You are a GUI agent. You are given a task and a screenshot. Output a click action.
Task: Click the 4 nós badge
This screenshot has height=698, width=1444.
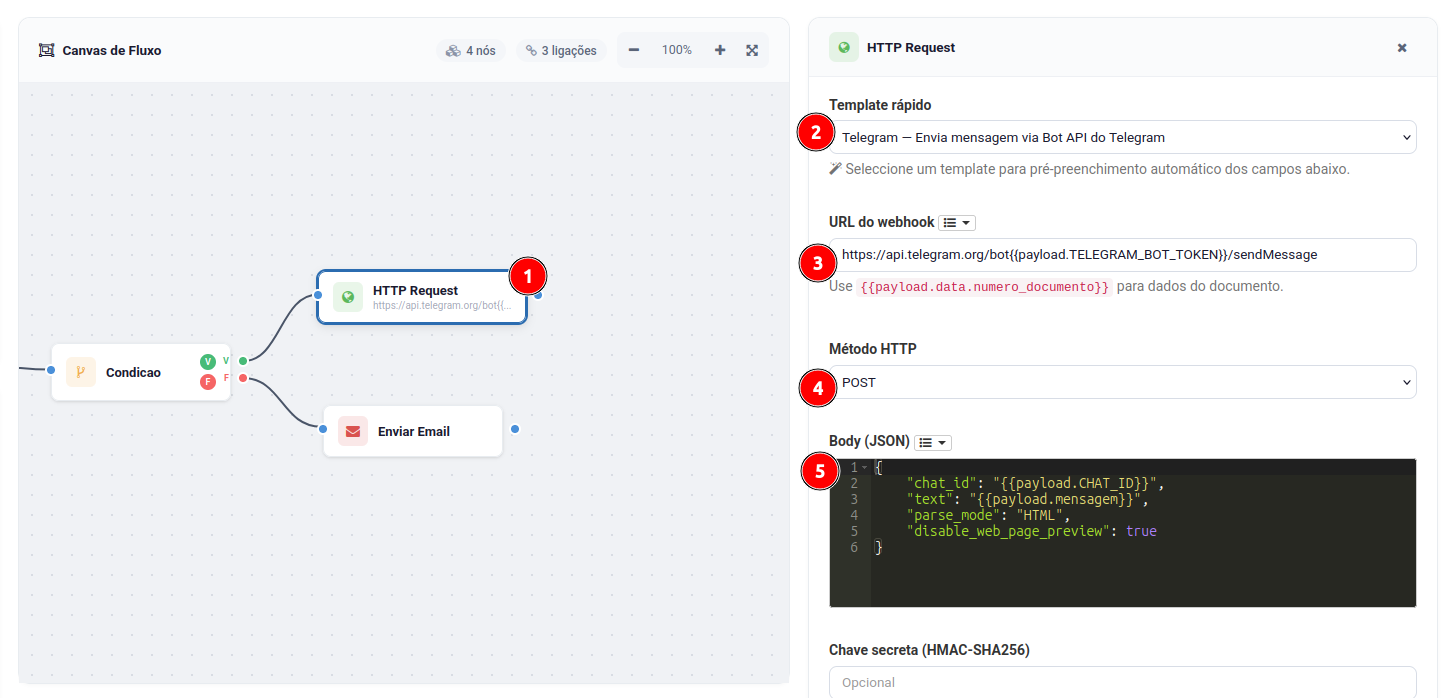tap(471, 50)
